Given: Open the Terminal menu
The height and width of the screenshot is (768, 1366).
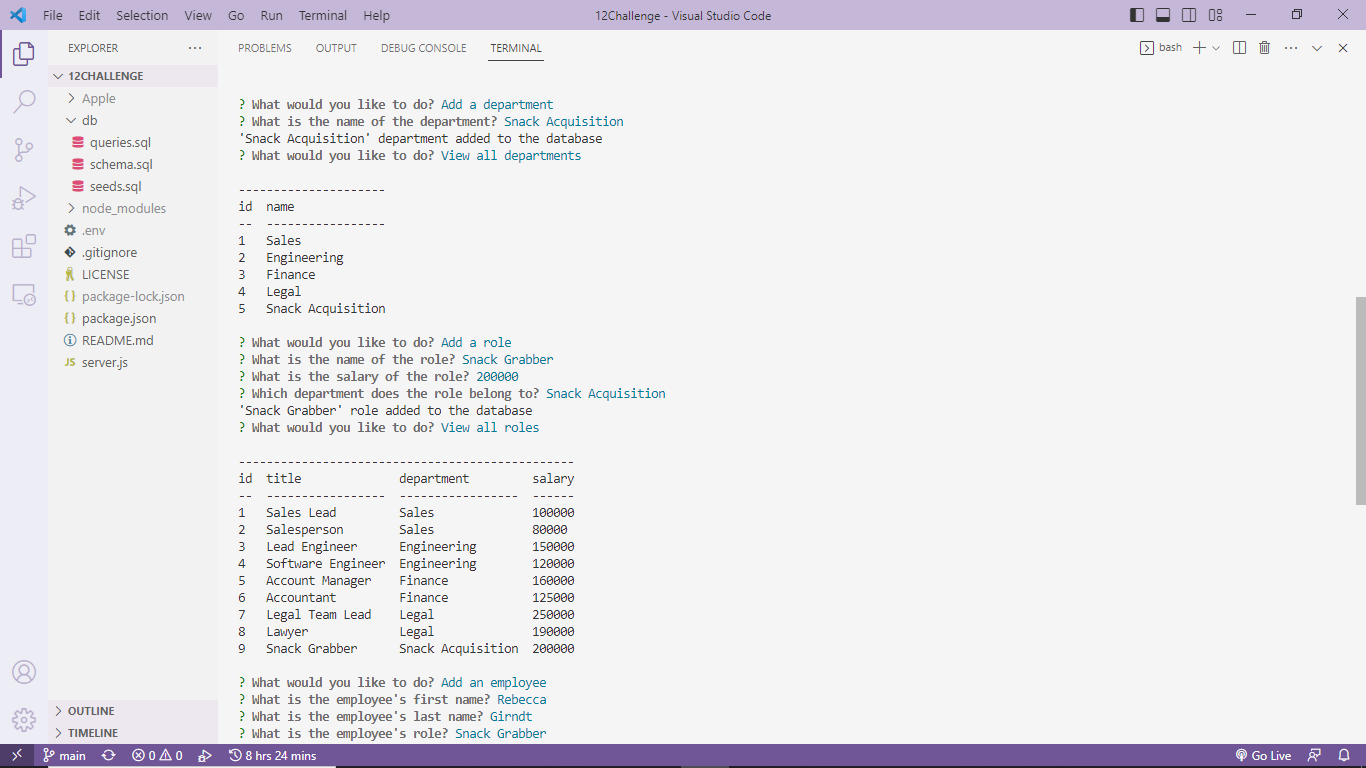Looking at the screenshot, I should pos(322,15).
